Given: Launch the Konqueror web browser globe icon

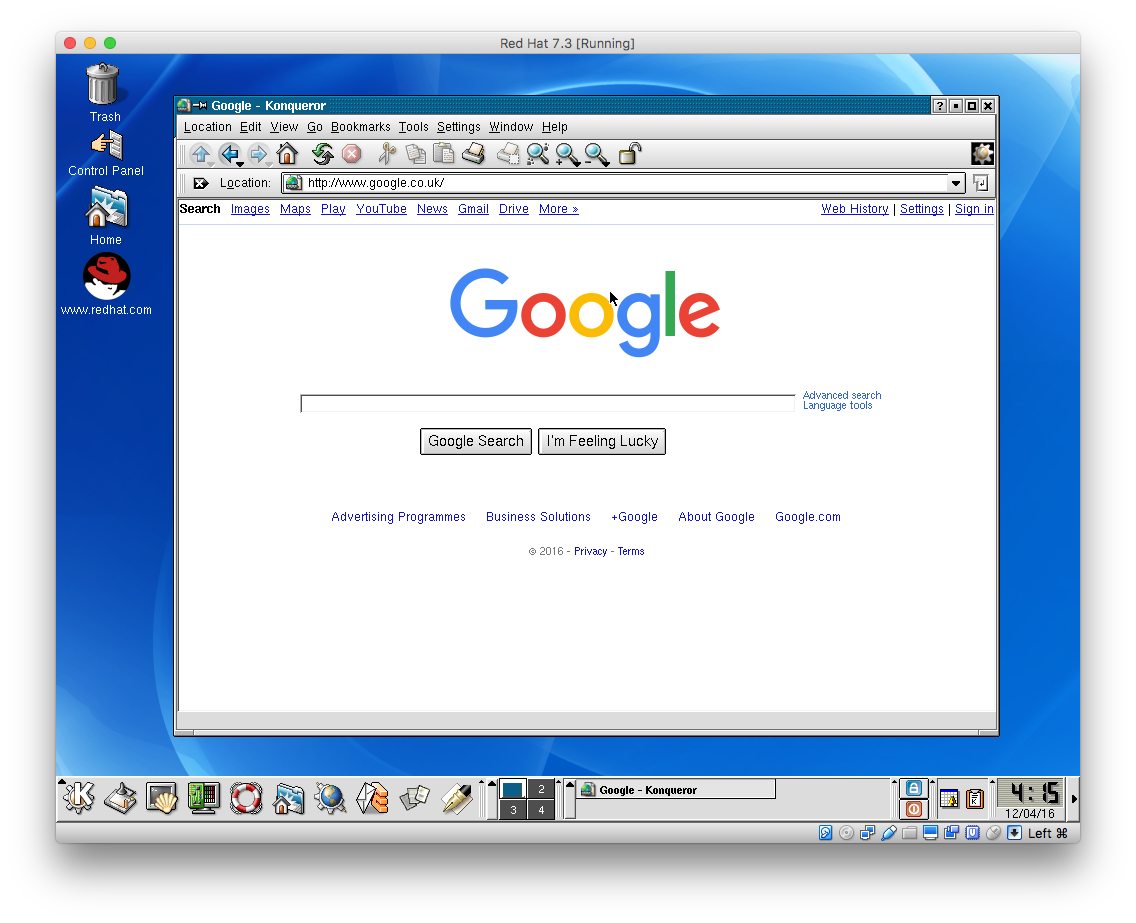Looking at the screenshot, I should click(x=330, y=798).
